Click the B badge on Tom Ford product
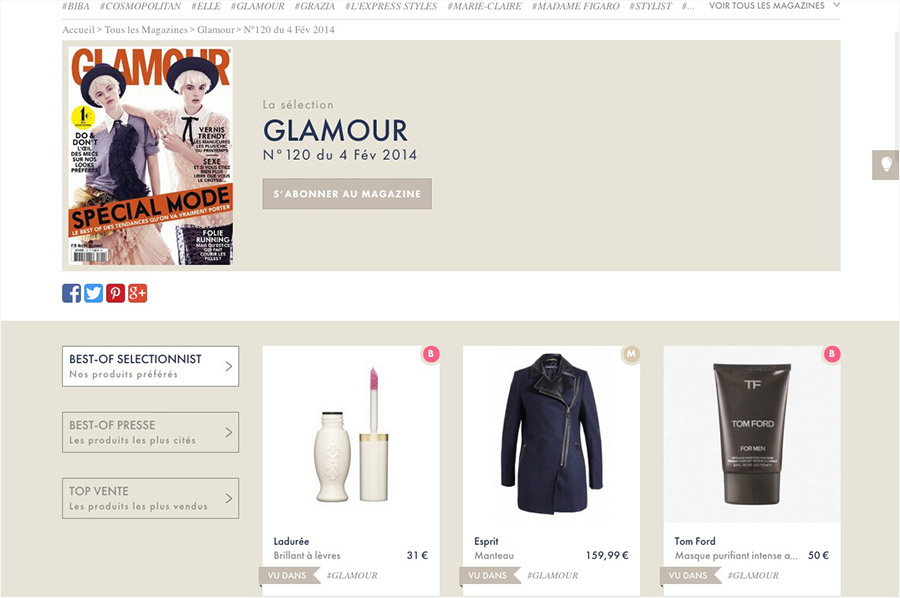 (832, 354)
